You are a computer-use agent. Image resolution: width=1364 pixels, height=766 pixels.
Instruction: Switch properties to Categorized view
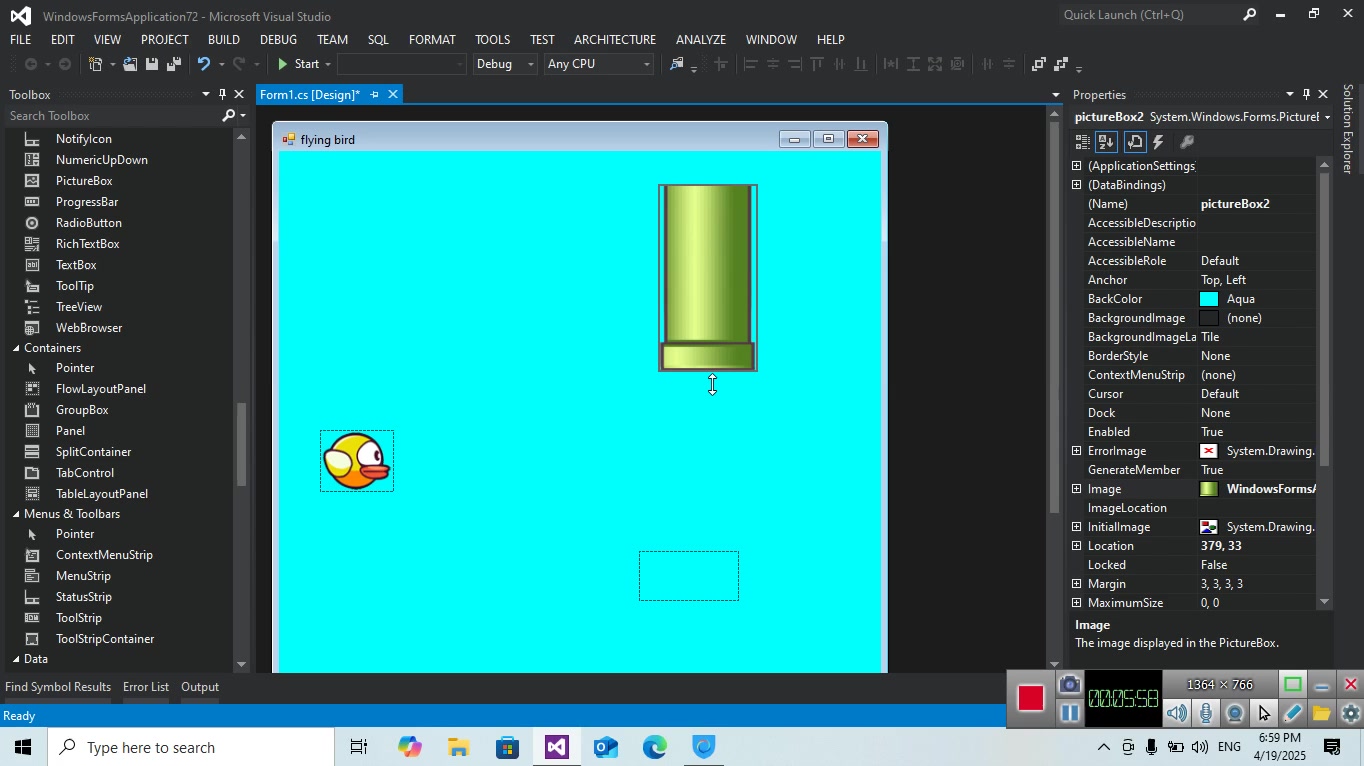(1083, 142)
